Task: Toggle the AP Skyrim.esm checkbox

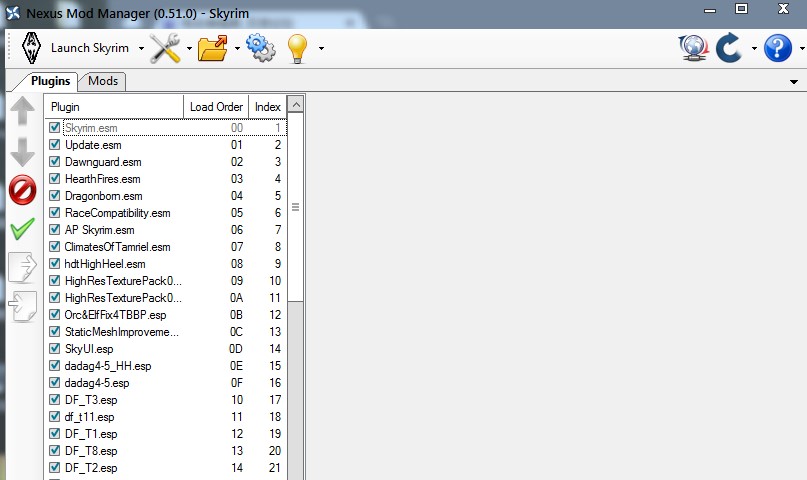Action: pyautogui.click(x=55, y=229)
